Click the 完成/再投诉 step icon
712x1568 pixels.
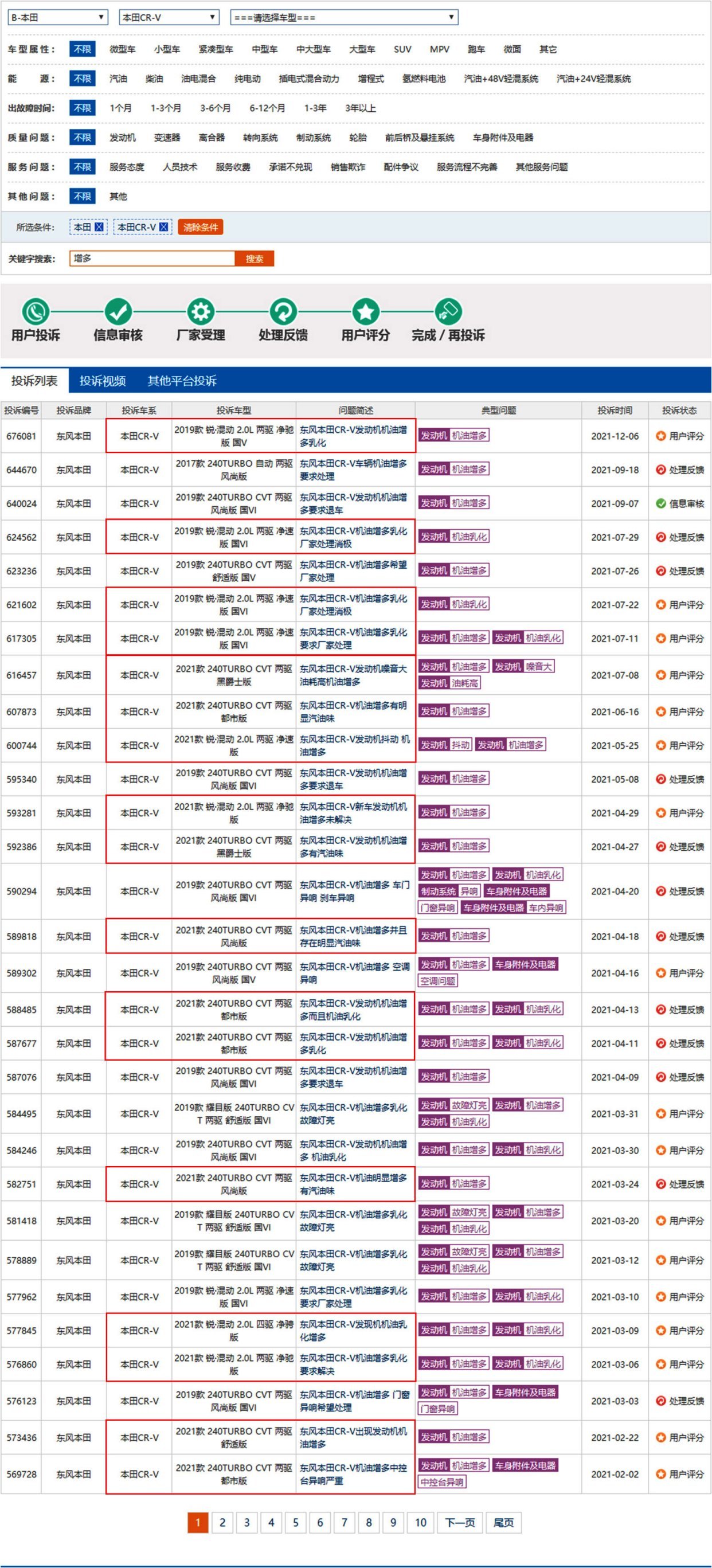tap(448, 312)
